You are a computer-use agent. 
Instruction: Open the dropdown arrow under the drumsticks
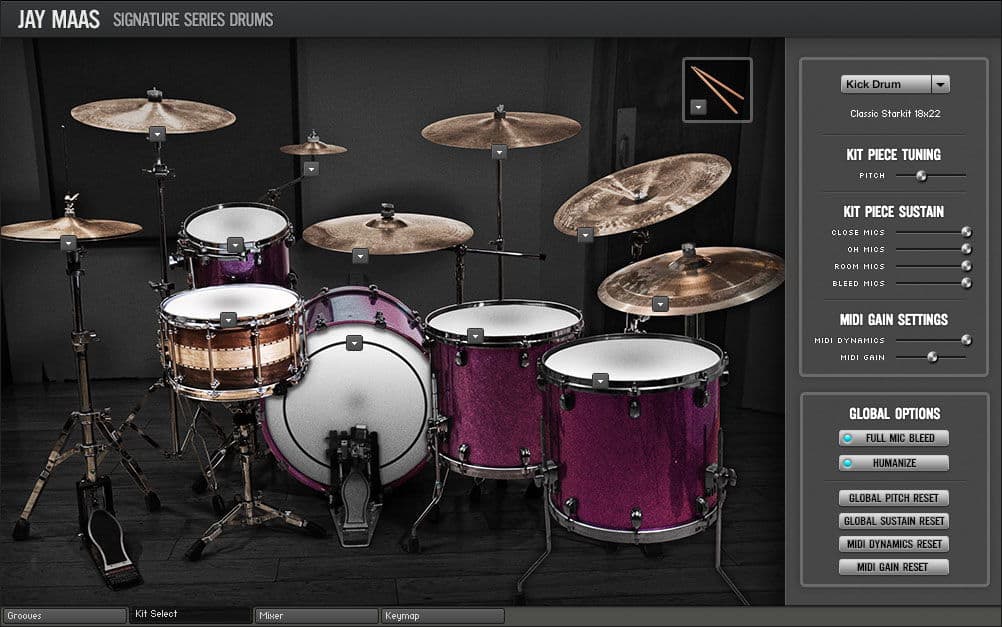[698, 107]
